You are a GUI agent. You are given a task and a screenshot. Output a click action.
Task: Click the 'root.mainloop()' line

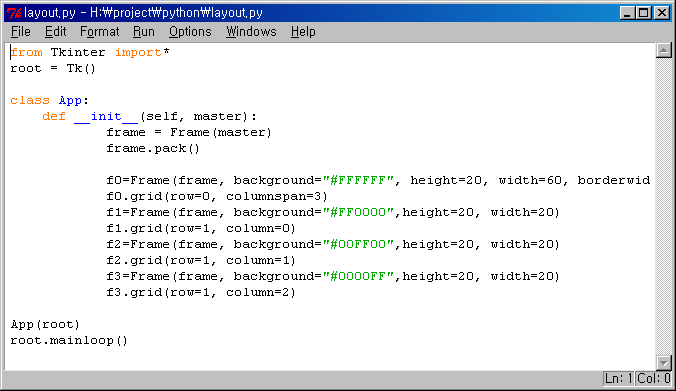tap(69, 341)
